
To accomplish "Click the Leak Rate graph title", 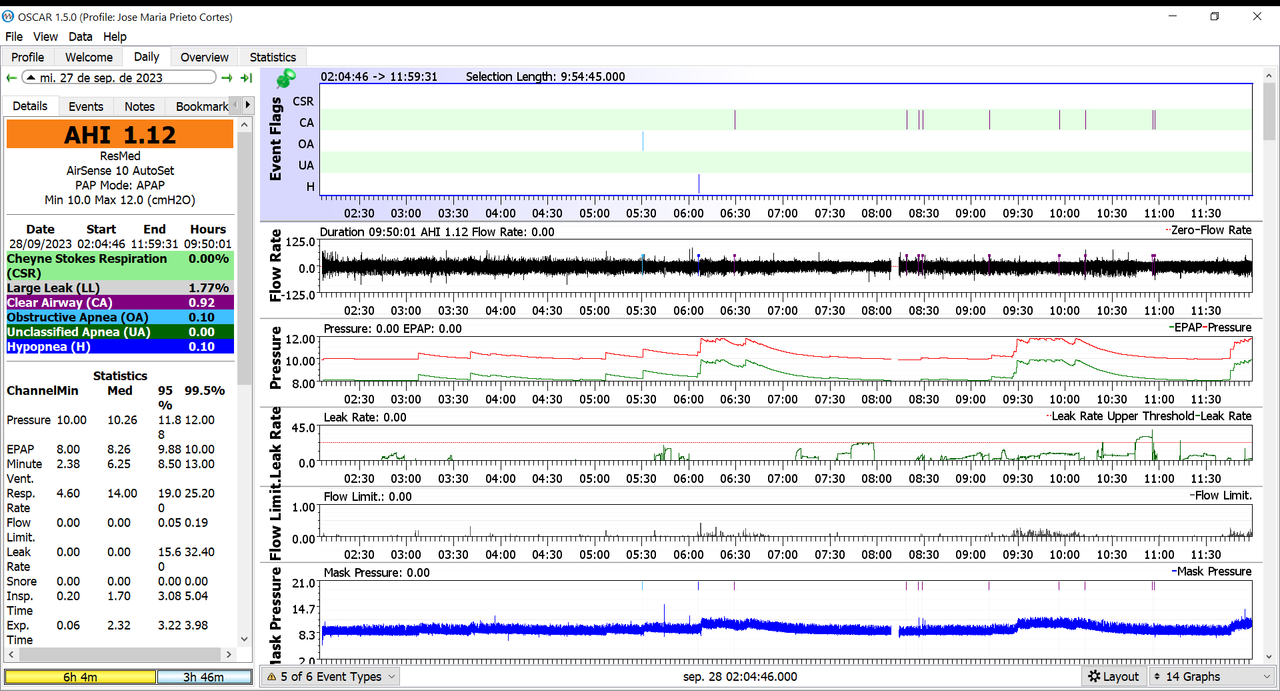I will click(x=278, y=439).
